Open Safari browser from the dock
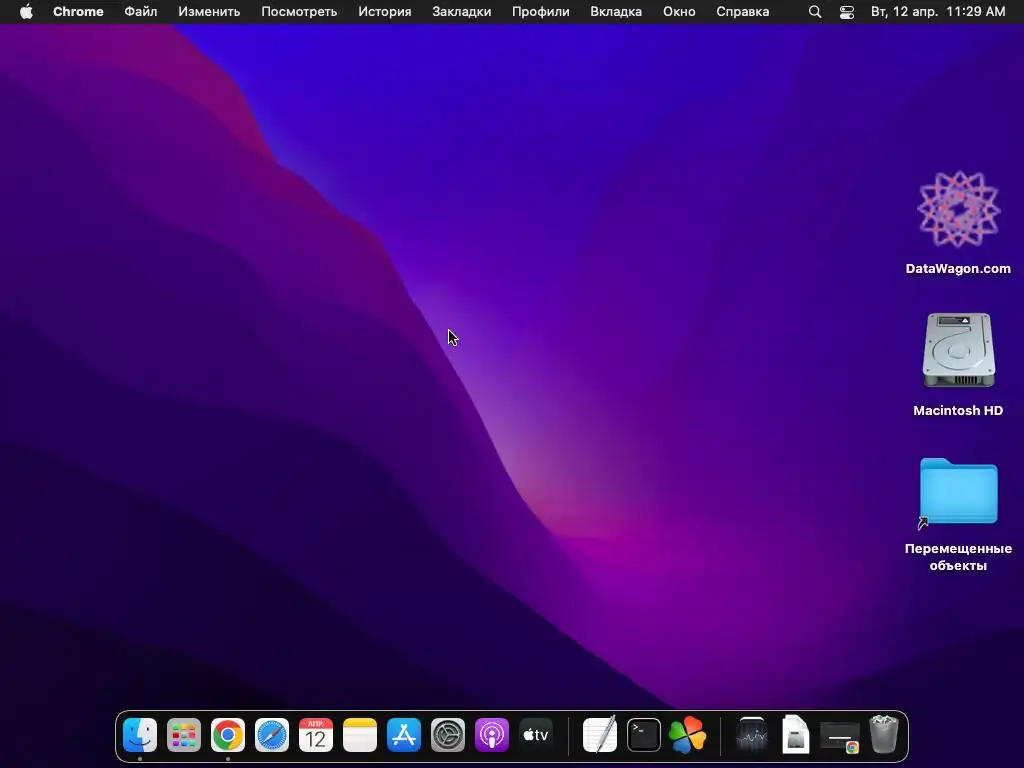Screen dimensions: 1024x768 (272, 735)
